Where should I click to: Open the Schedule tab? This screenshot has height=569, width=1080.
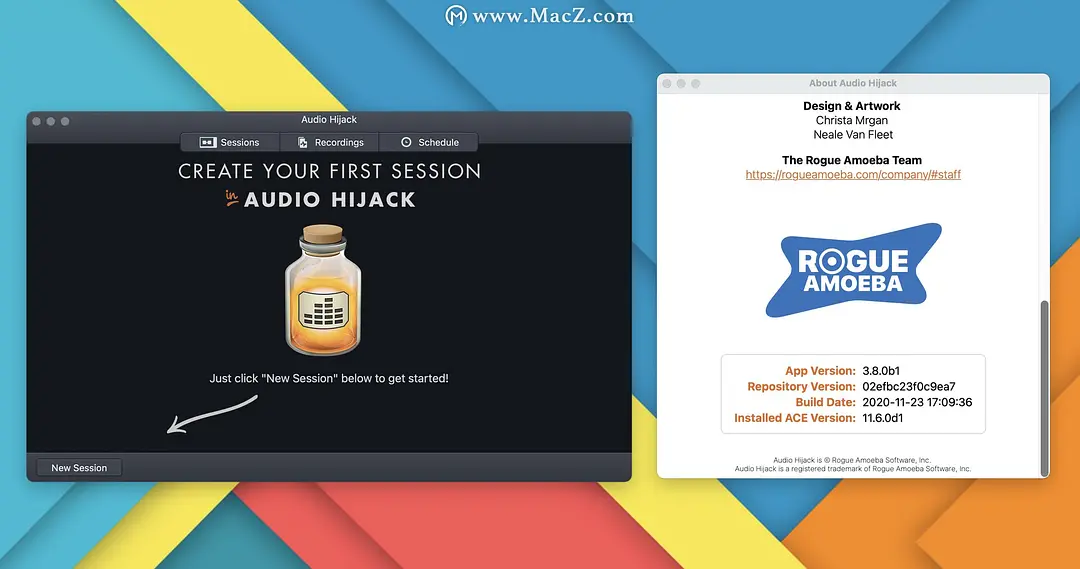point(428,142)
